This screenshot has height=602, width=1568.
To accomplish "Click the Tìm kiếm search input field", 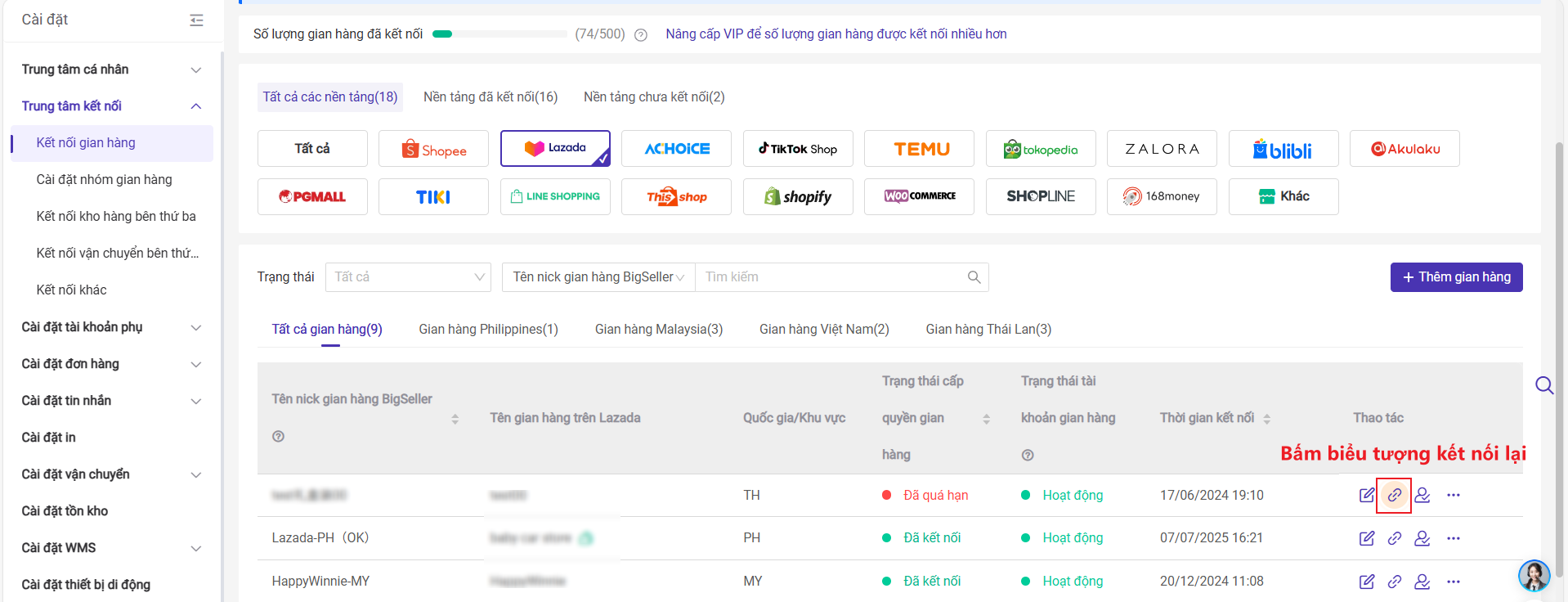I will tap(830, 277).
